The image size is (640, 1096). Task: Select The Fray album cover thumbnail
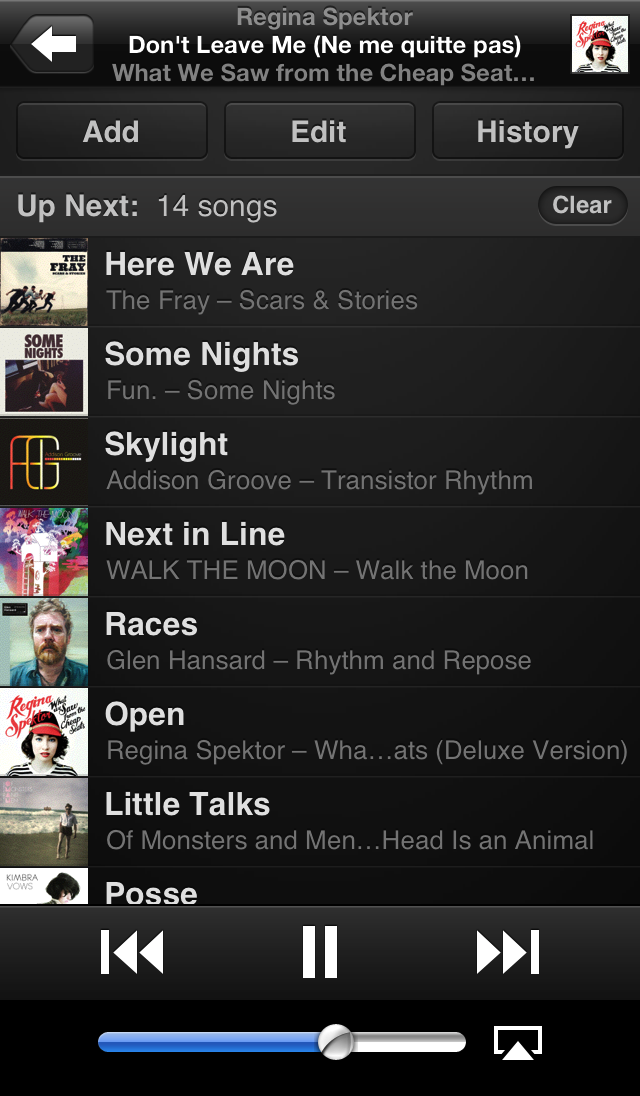pyautogui.click(x=44, y=282)
